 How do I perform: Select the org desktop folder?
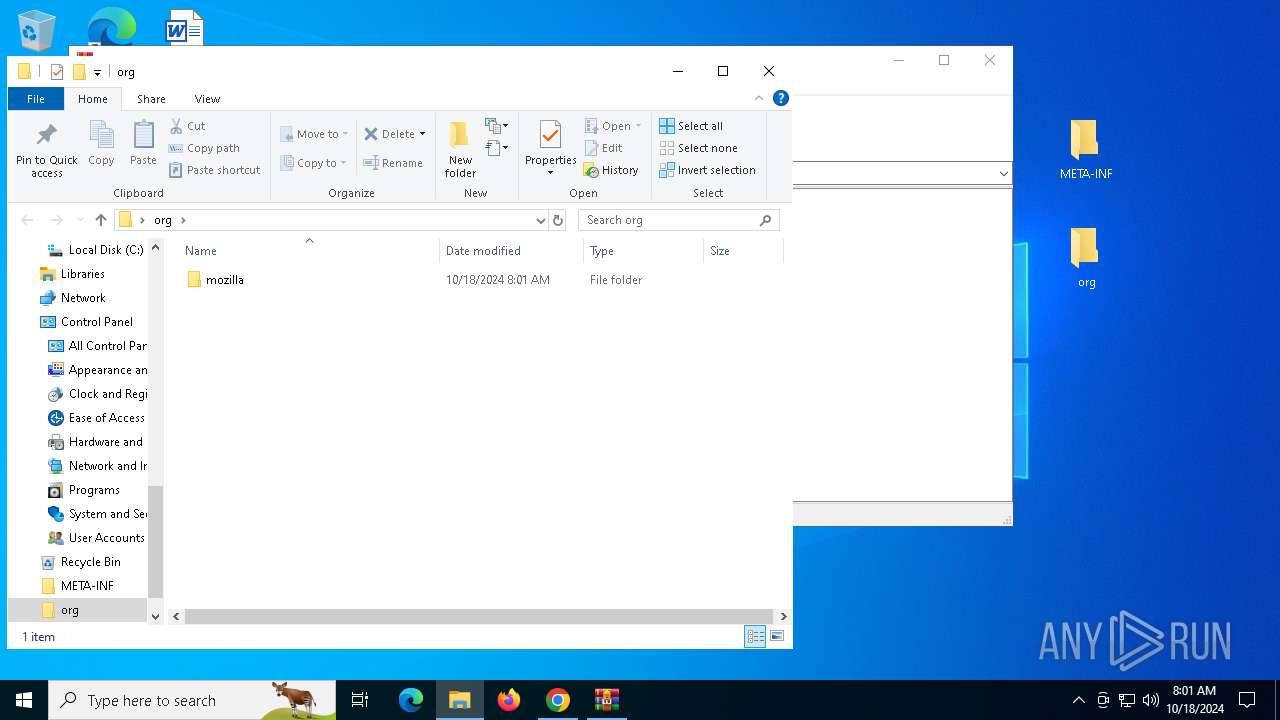click(1086, 258)
